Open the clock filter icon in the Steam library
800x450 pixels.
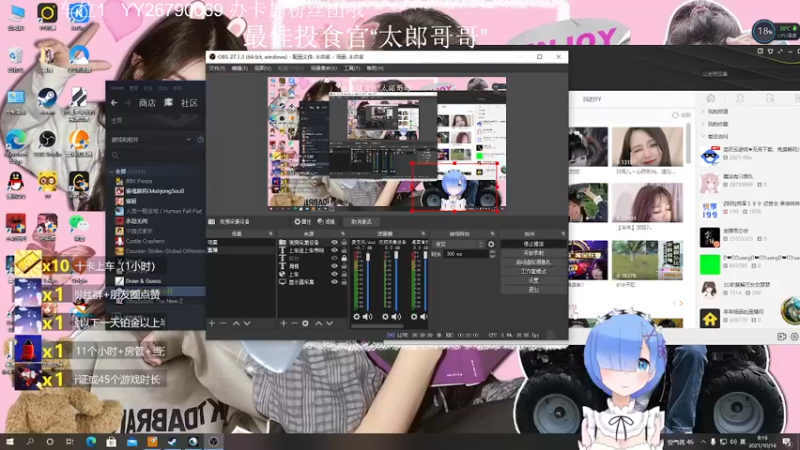coord(201,139)
